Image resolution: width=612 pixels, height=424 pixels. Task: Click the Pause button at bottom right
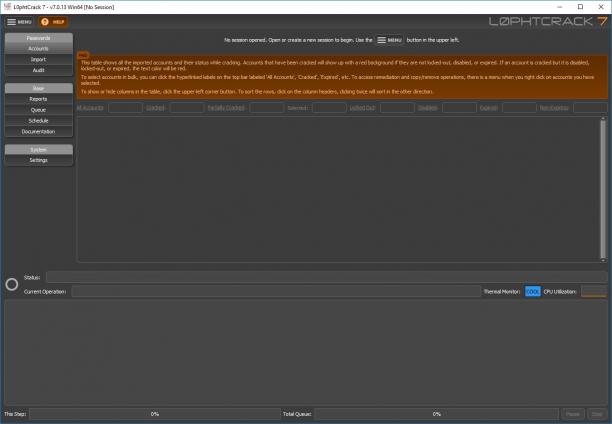point(573,414)
